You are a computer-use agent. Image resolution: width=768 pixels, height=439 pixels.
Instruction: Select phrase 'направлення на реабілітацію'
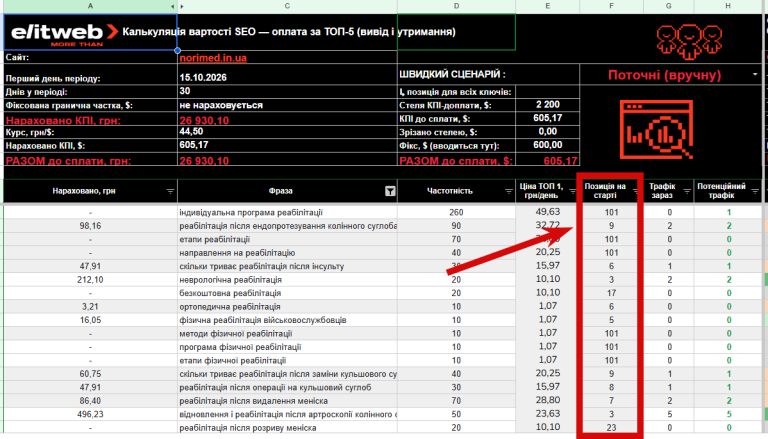[x=237, y=253]
